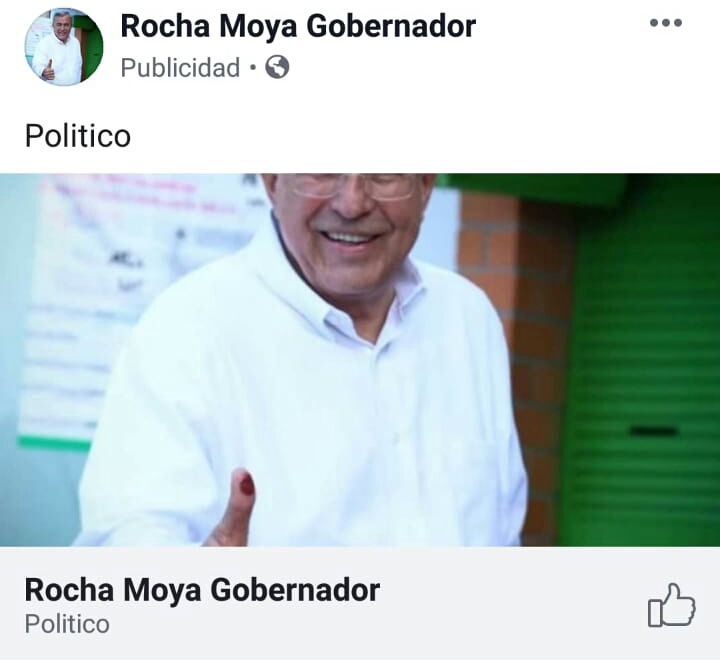Open the ad photo of the smiling man
Viewport: 720px width, 660px height.
coord(360,360)
